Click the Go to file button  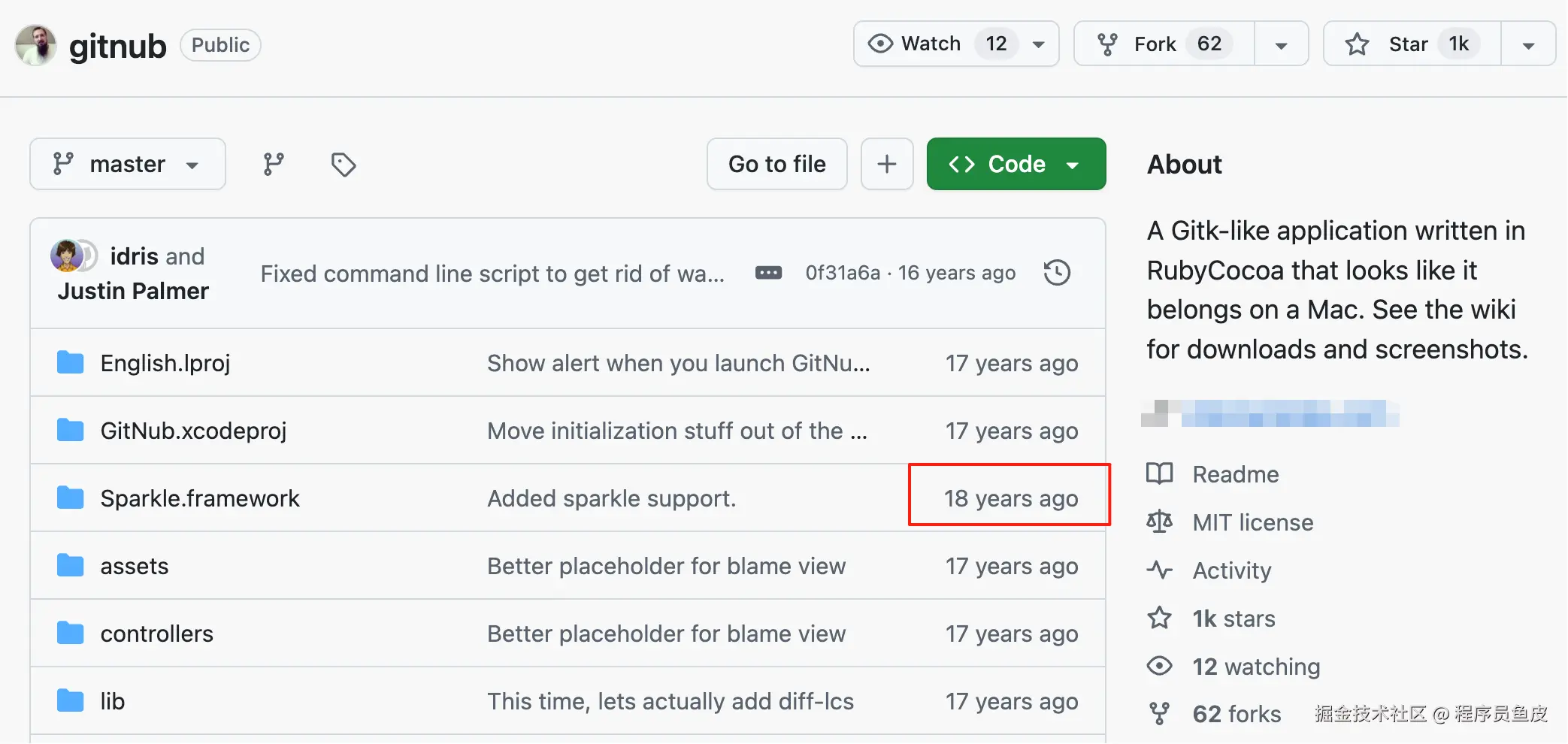[x=776, y=164]
